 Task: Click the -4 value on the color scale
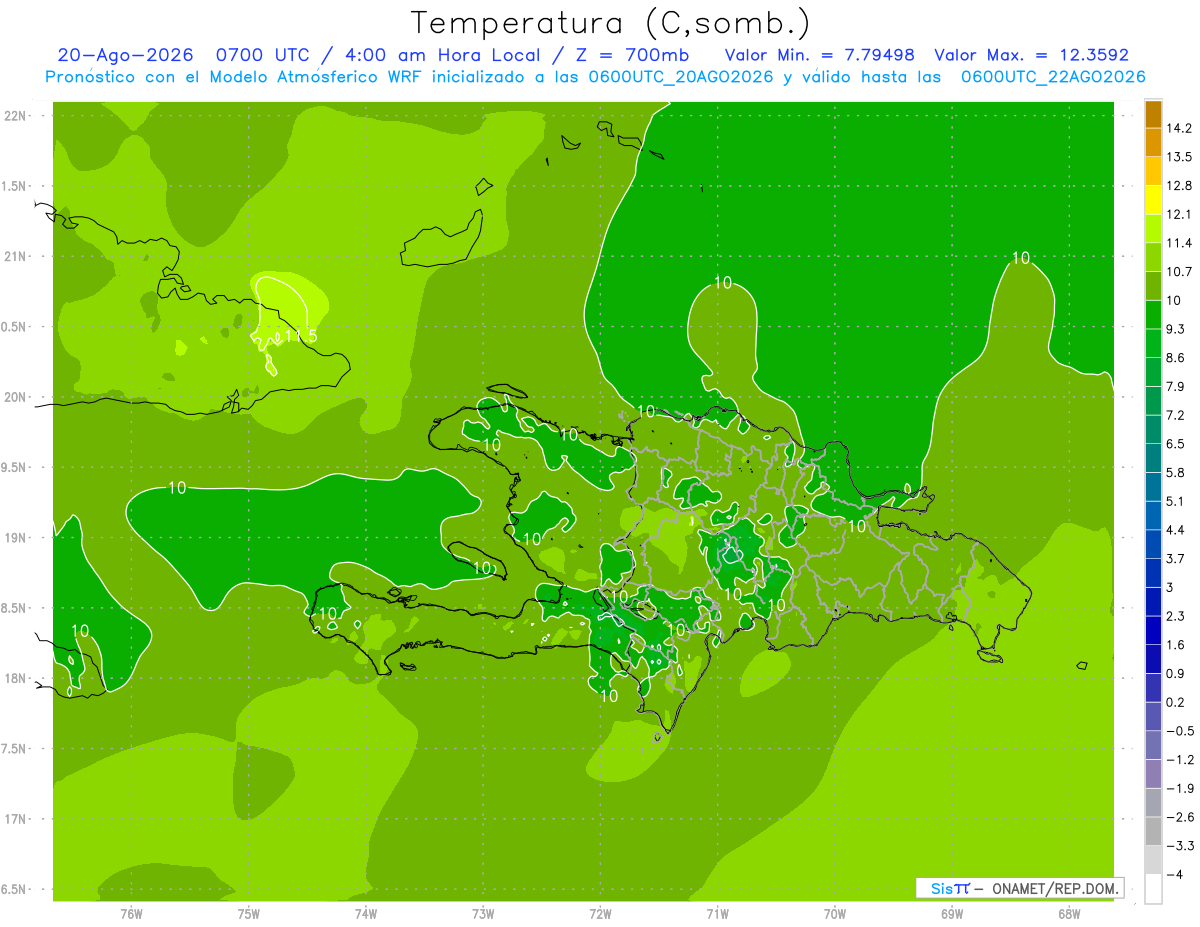point(1175,874)
